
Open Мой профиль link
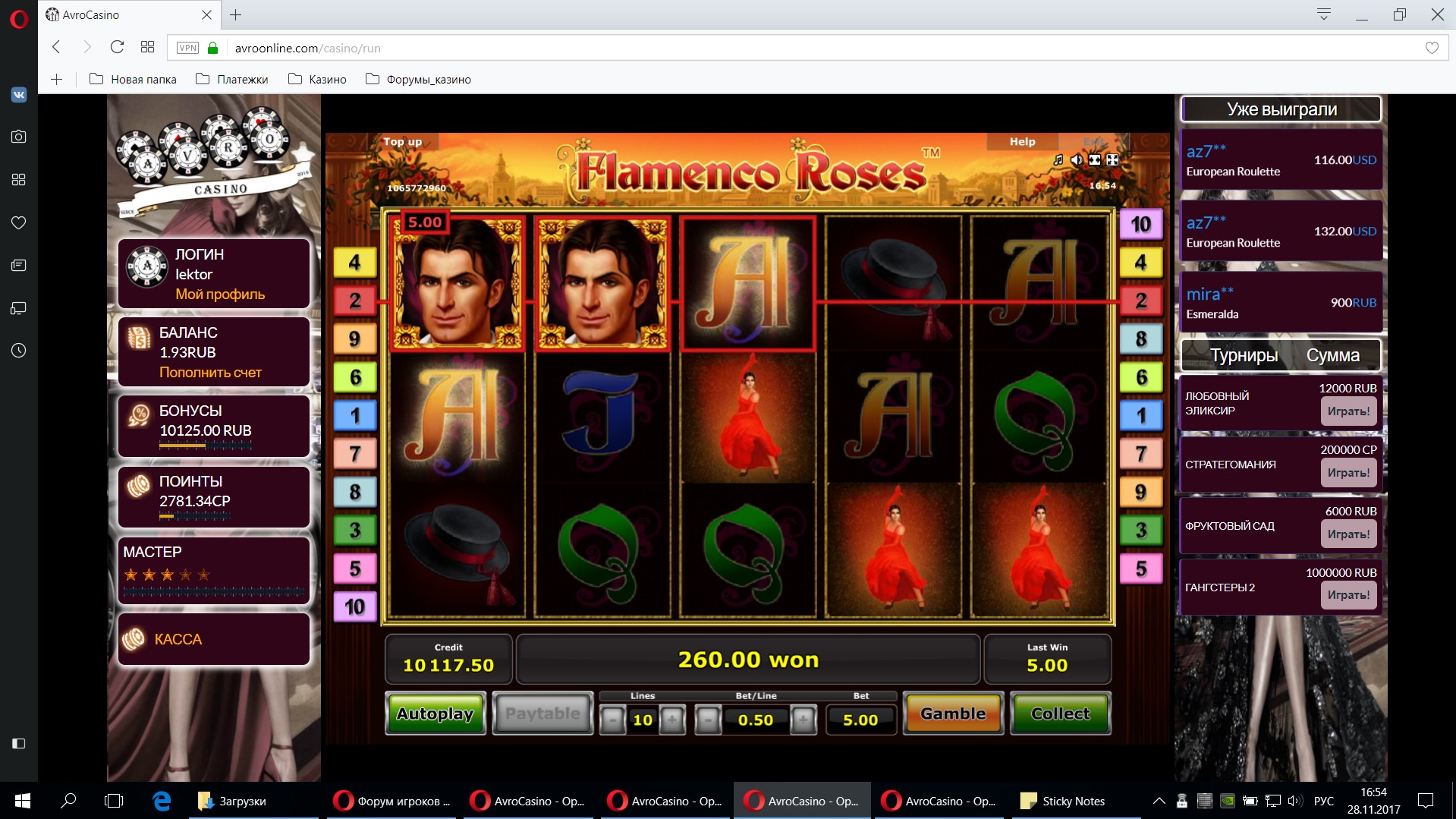tap(220, 295)
